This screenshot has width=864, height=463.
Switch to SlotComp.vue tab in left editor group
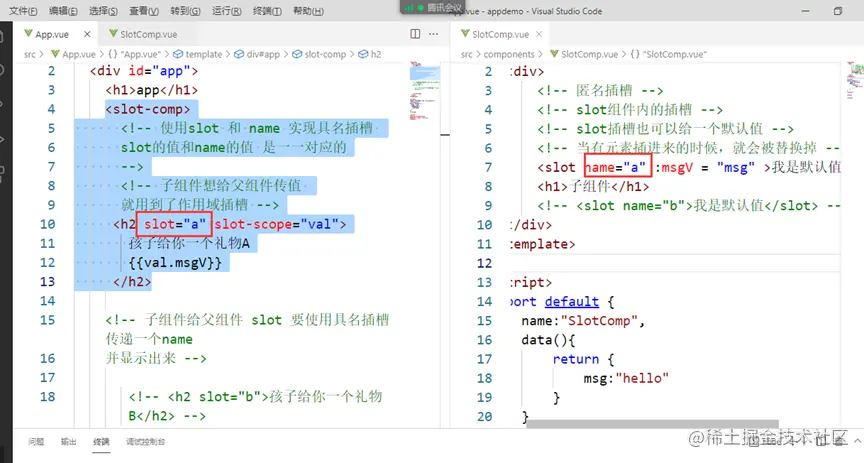149,34
